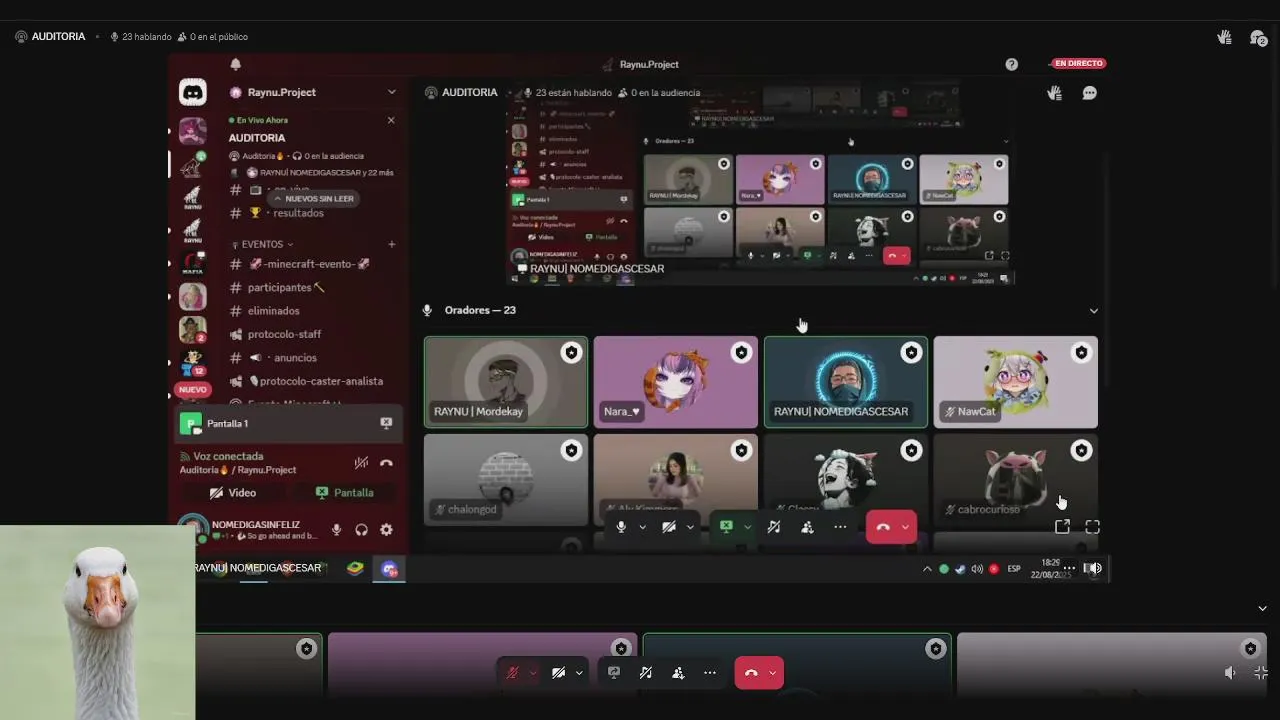Open soundboard icon in shared control bar
This screenshot has width=1280, height=720.
point(773,527)
